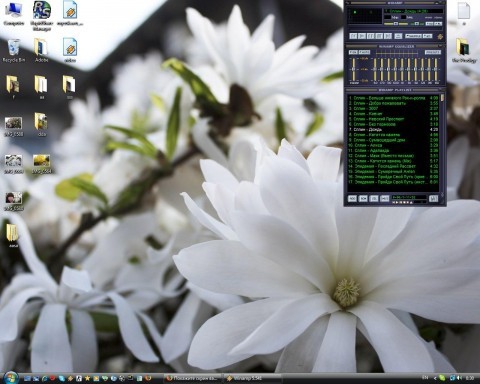Click the Winamp balance slider

(x=417, y=24)
